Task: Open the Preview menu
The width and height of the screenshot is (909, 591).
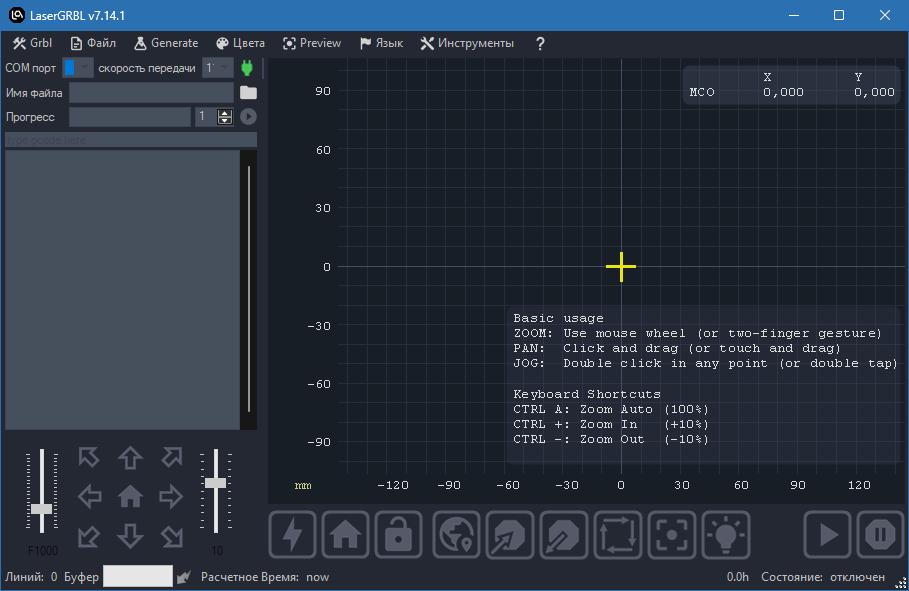Action: click(x=312, y=43)
